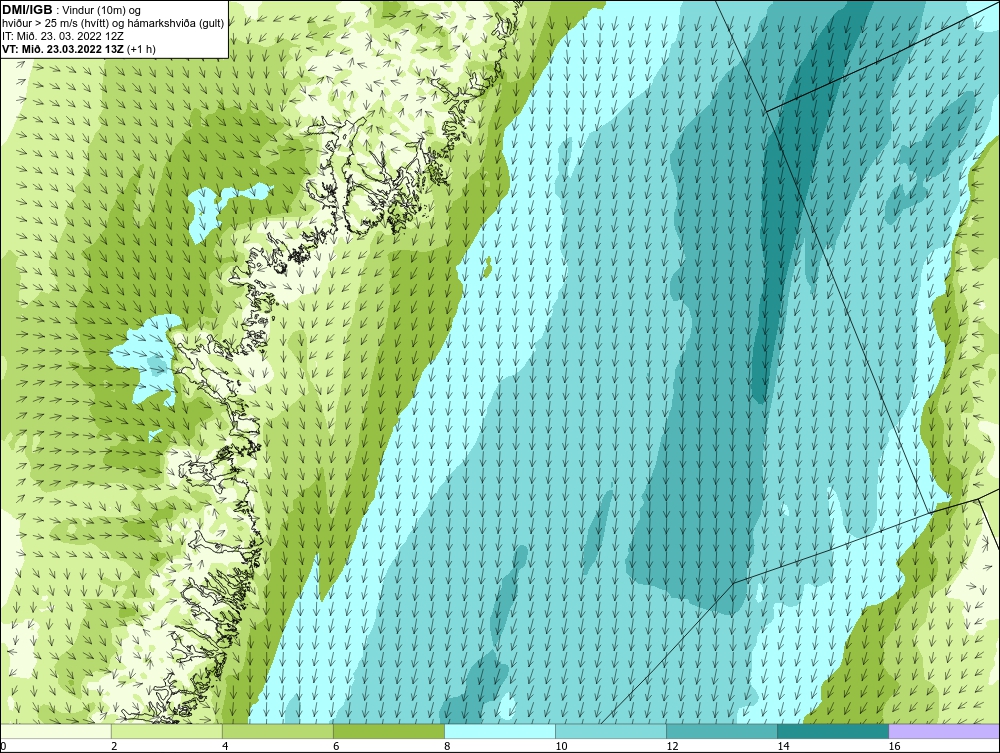Click the purple legend swatch above 16 m/s
Viewport: 1000px width, 753px height.
click(944, 731)
